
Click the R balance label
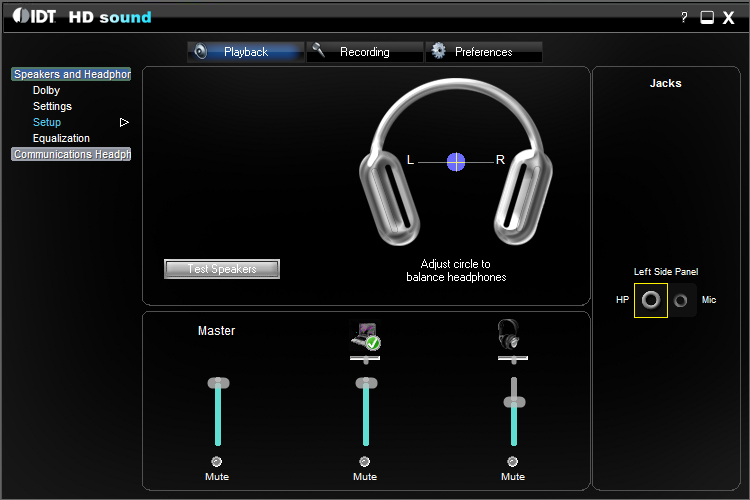point(500,160)
